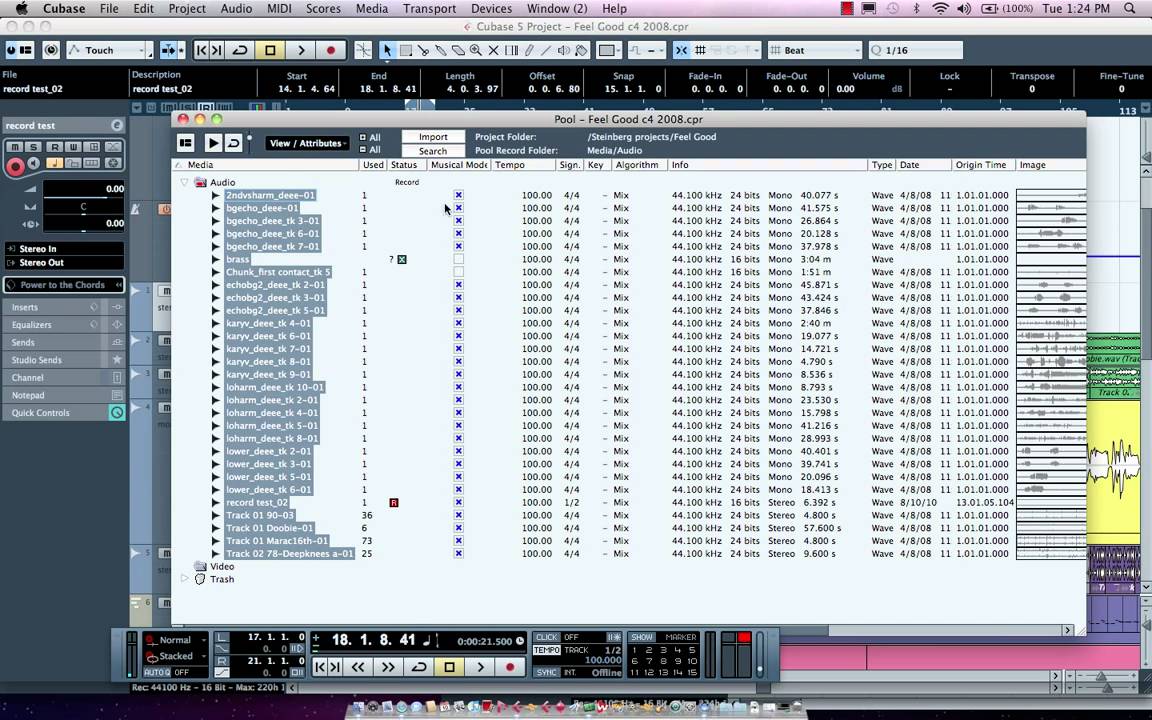This screenshot has height=720, width=1152.
Task: Click Stop in the top toolbar
Action: pos(270,50)
